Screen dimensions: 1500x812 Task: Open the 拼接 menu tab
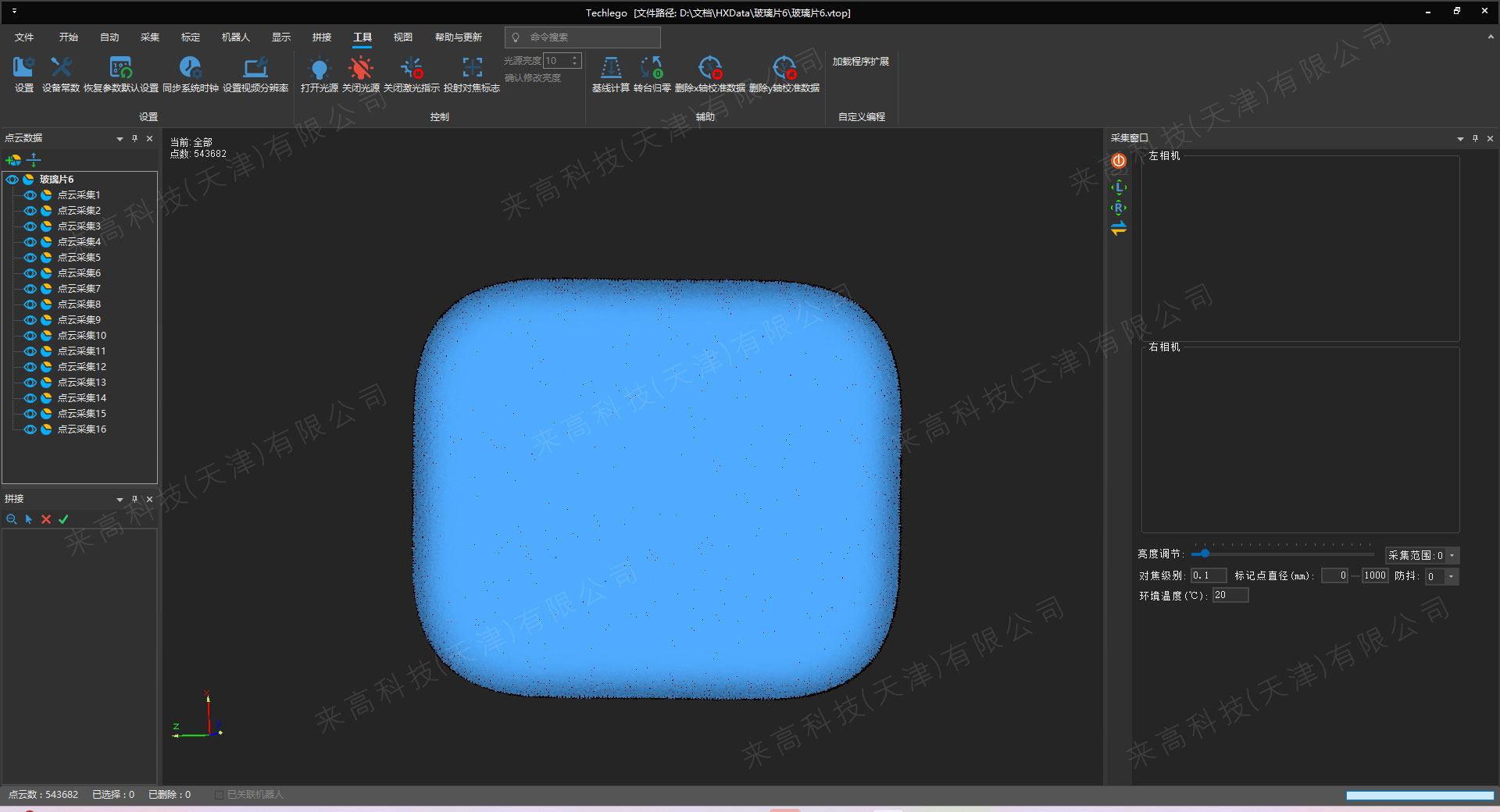tap(321, 37)
